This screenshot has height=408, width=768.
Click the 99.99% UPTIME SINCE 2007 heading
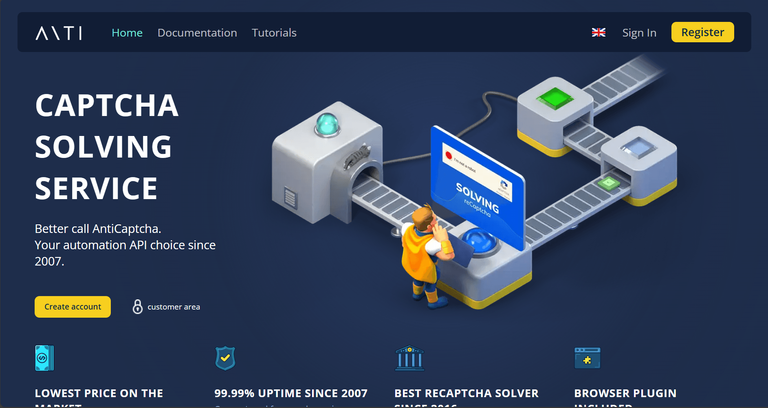[x=291, y=393]
